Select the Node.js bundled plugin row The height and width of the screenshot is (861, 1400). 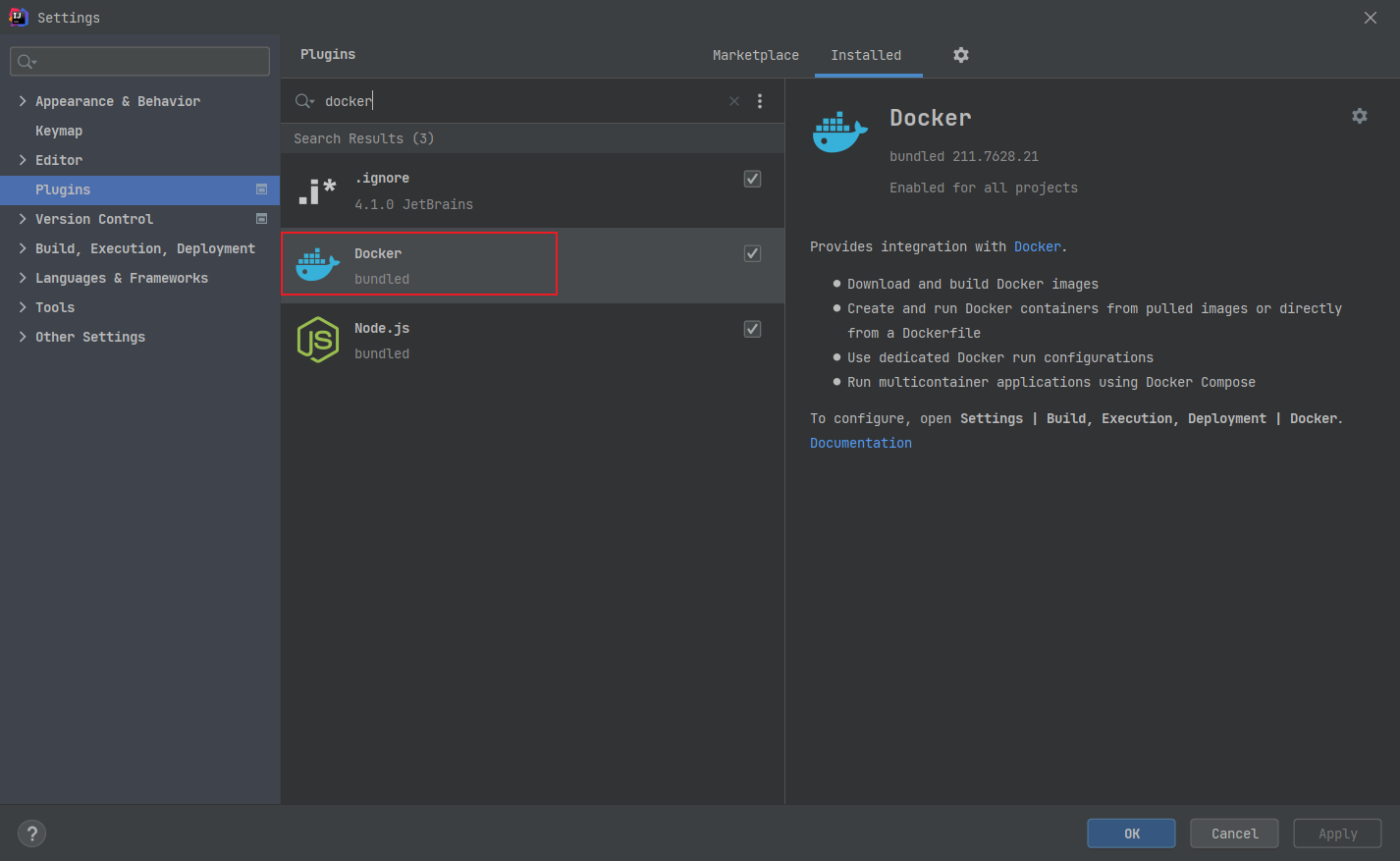click(532, 341)
